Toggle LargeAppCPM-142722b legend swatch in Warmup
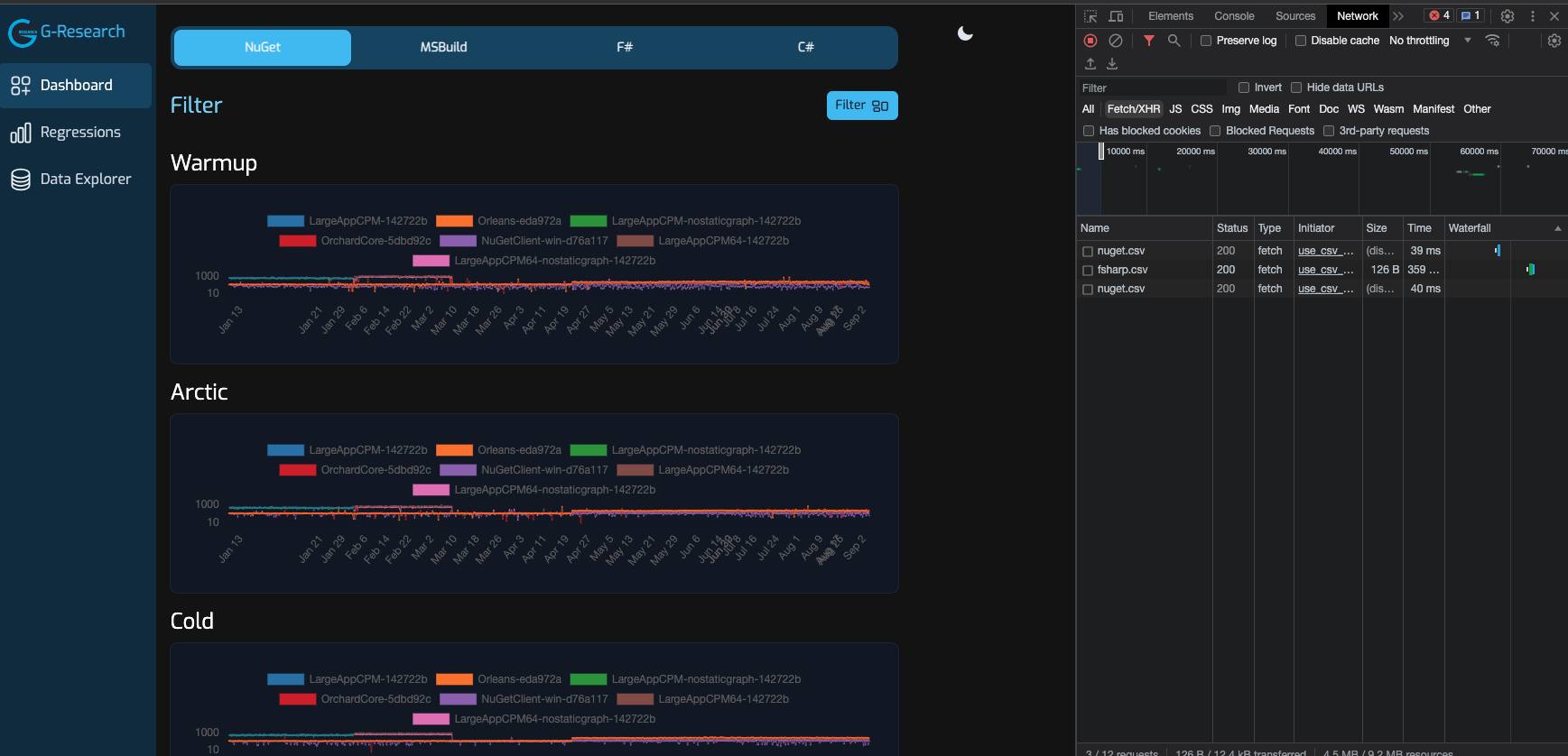 click(285, 221)
